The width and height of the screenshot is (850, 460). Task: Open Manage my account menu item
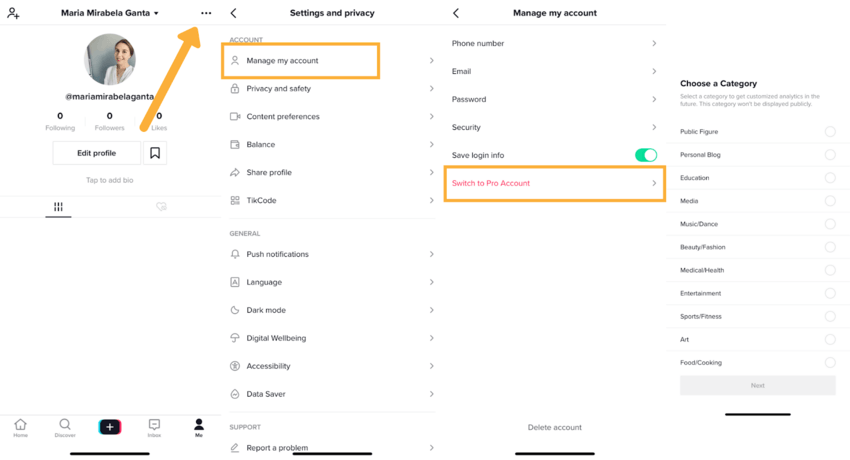[300, 61]
